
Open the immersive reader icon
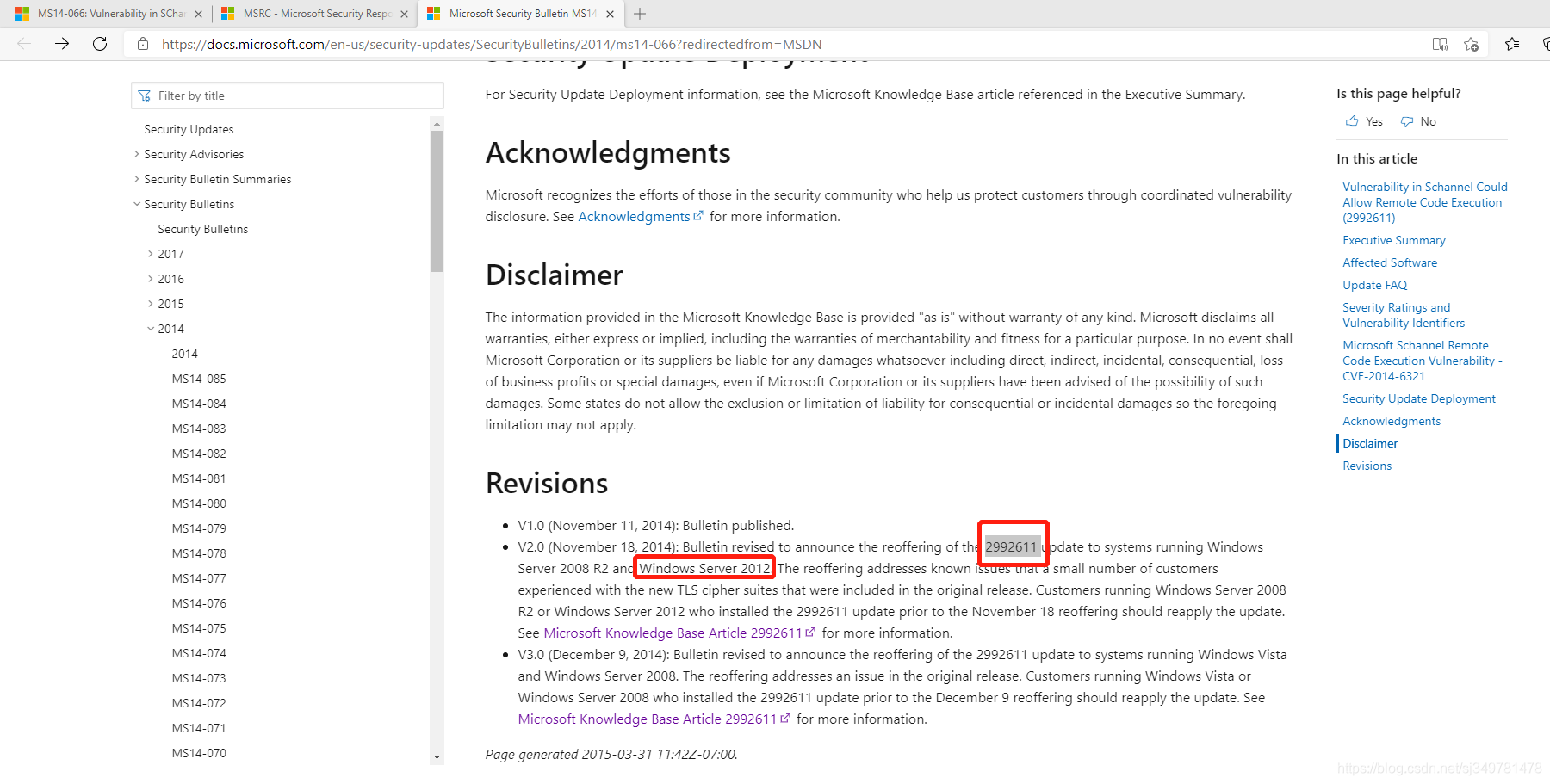coord(1440,44)
